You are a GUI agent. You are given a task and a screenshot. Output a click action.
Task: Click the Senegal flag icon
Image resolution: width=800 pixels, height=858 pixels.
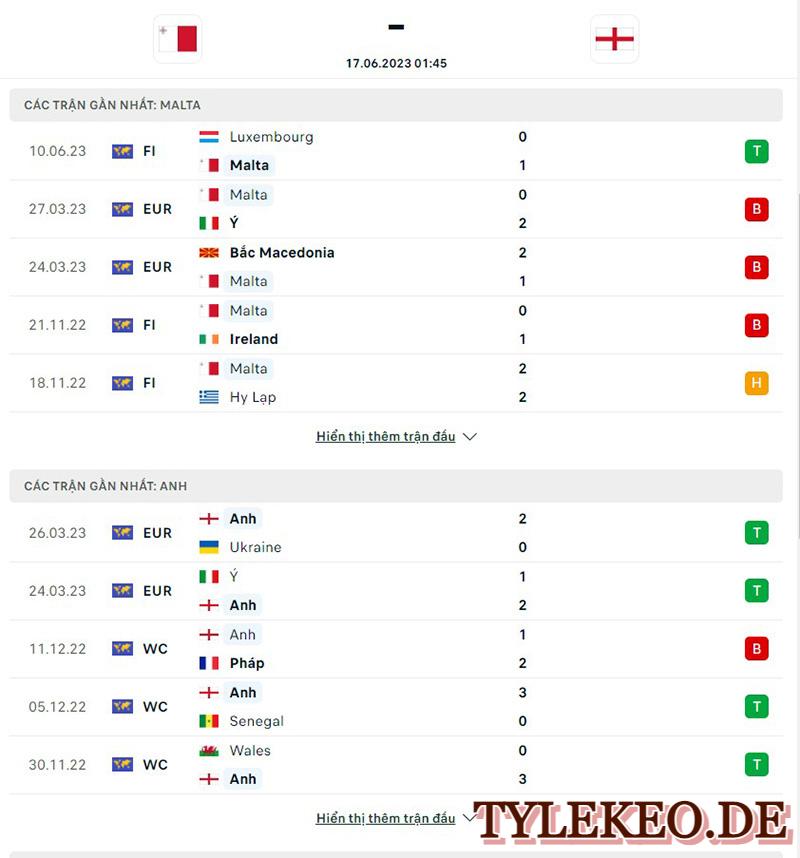pyautogui.click(x=209, y=721)
